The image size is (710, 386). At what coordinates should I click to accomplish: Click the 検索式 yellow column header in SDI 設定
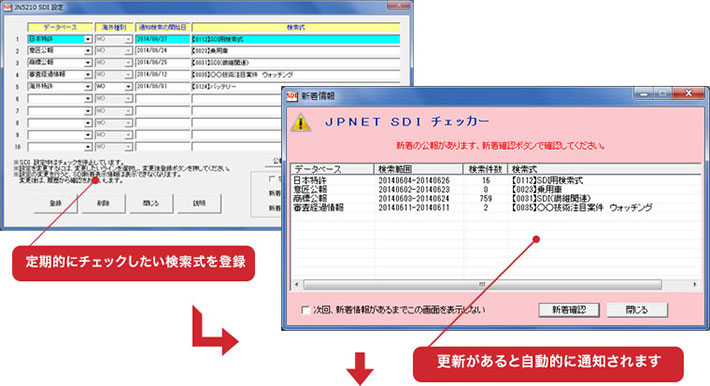click(x=296, y=27)
